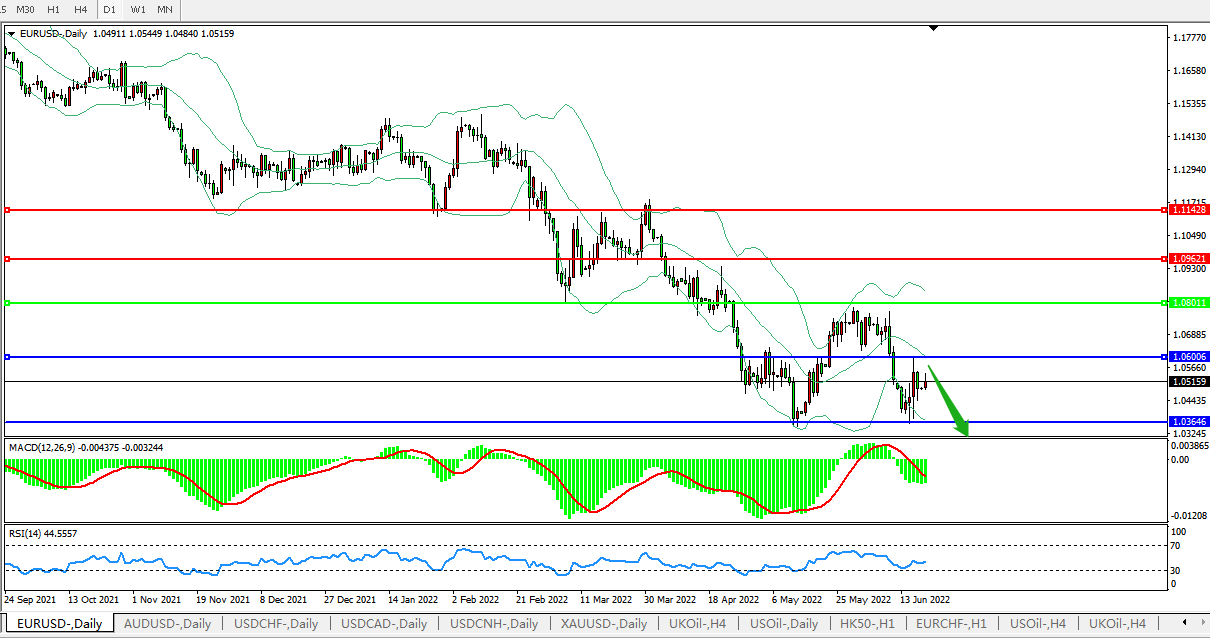
Task: Select the left handle of the 1.11428 red line
Action: point(7,210)
